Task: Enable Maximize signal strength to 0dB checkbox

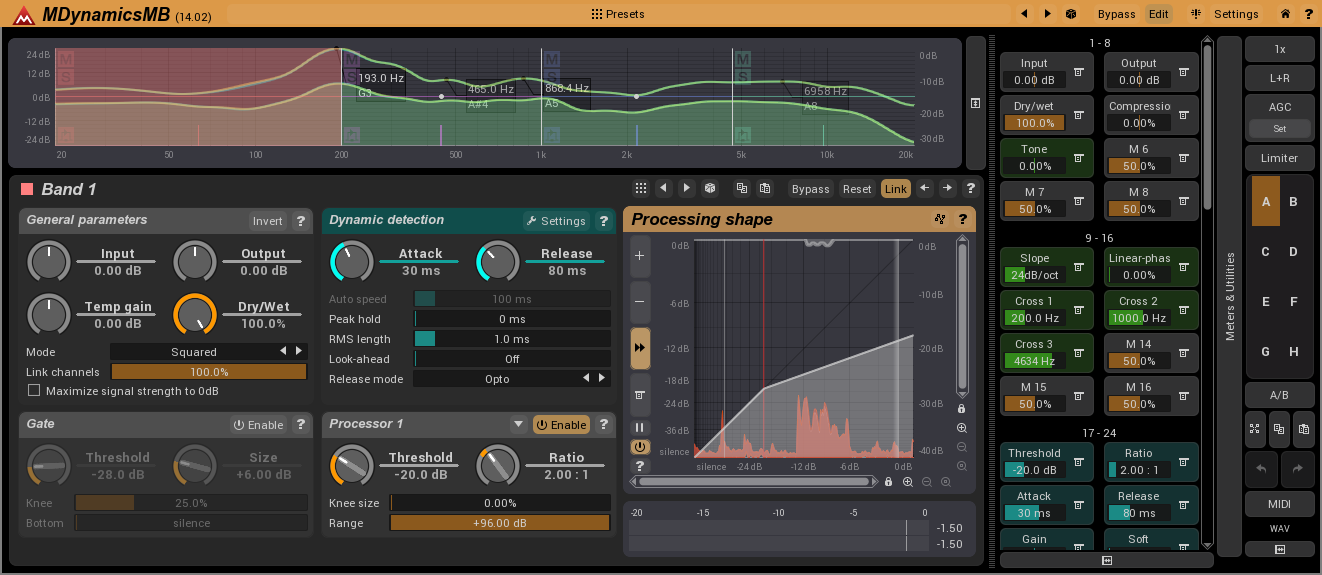Action: coord(34,391)
